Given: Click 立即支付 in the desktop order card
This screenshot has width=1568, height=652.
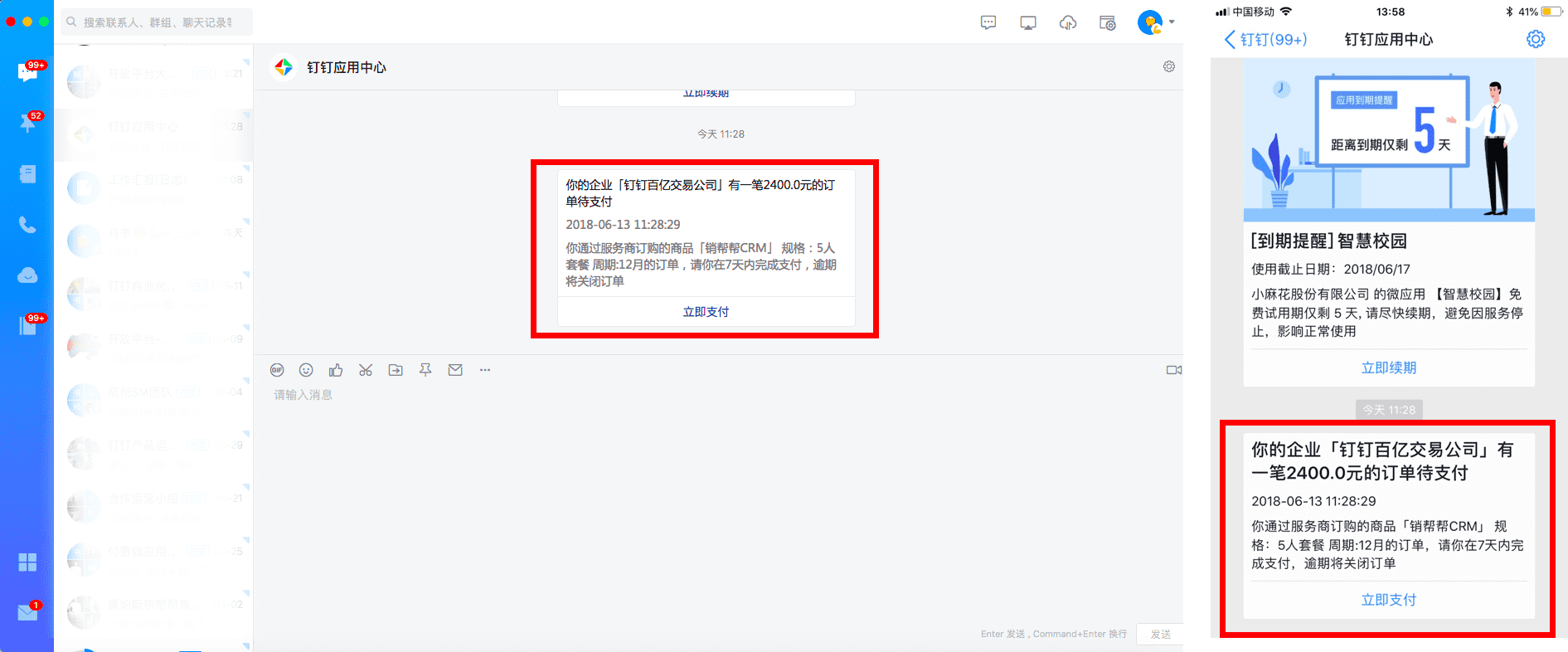Looking at the screenshot, I should point(706,312).
